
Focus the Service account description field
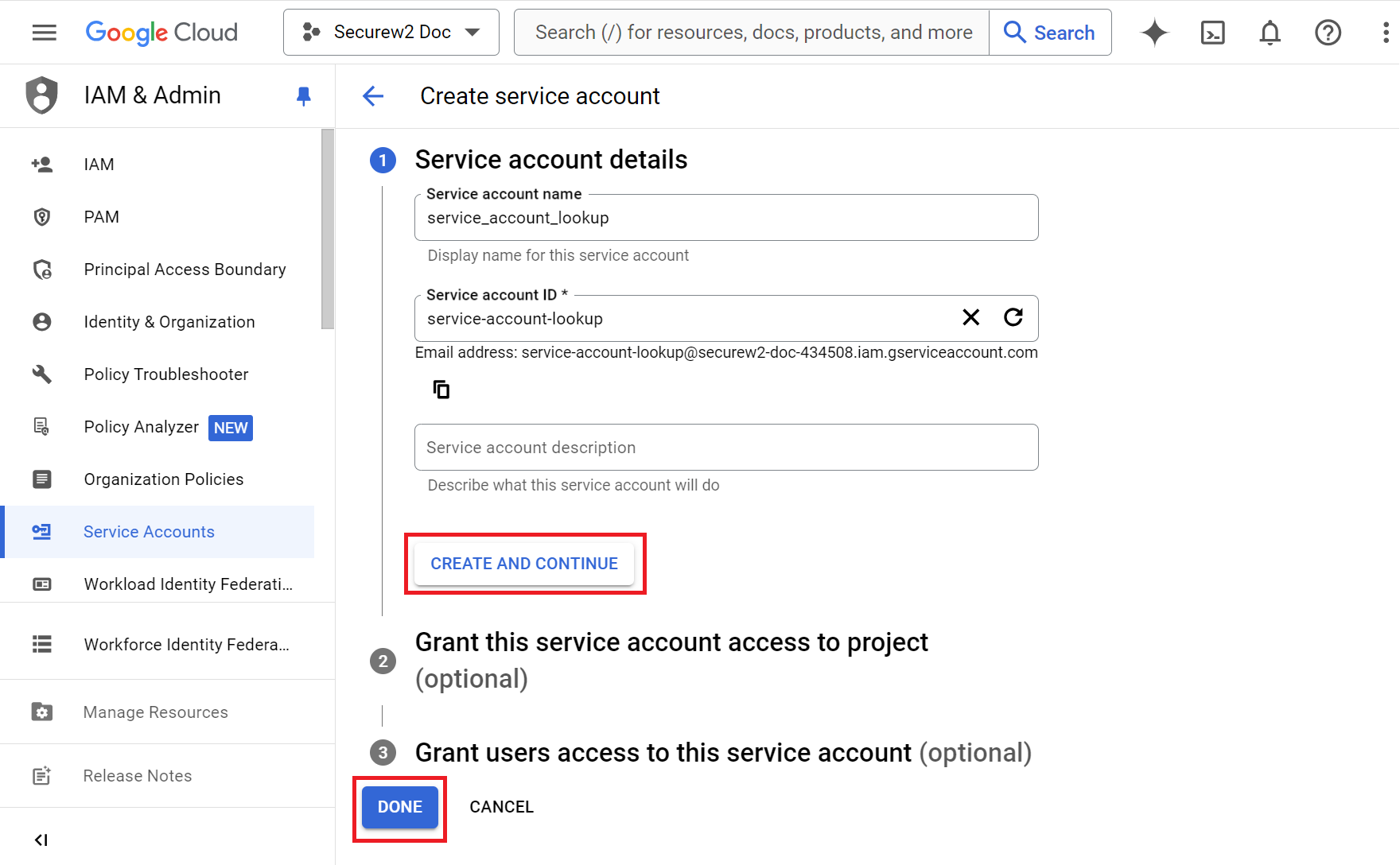725,448
